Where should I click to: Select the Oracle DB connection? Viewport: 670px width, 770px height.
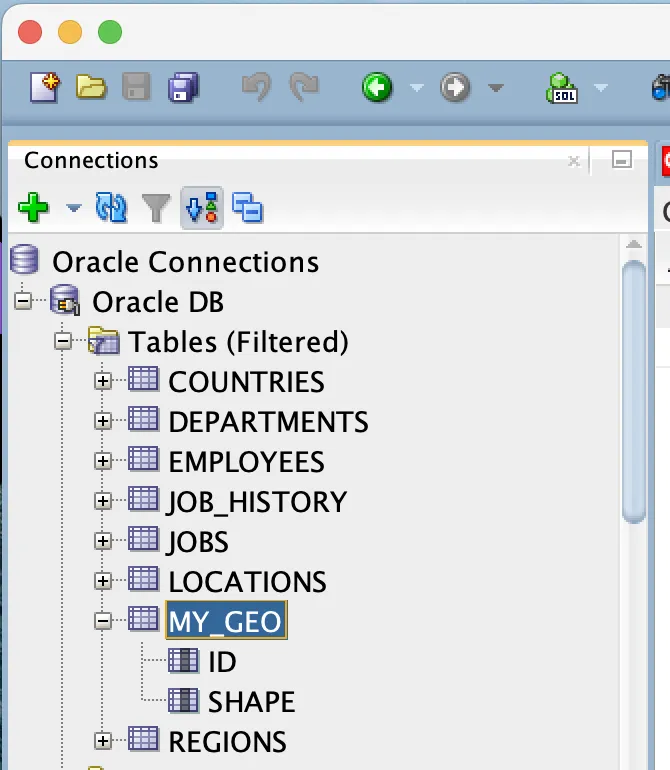(158, 302)
